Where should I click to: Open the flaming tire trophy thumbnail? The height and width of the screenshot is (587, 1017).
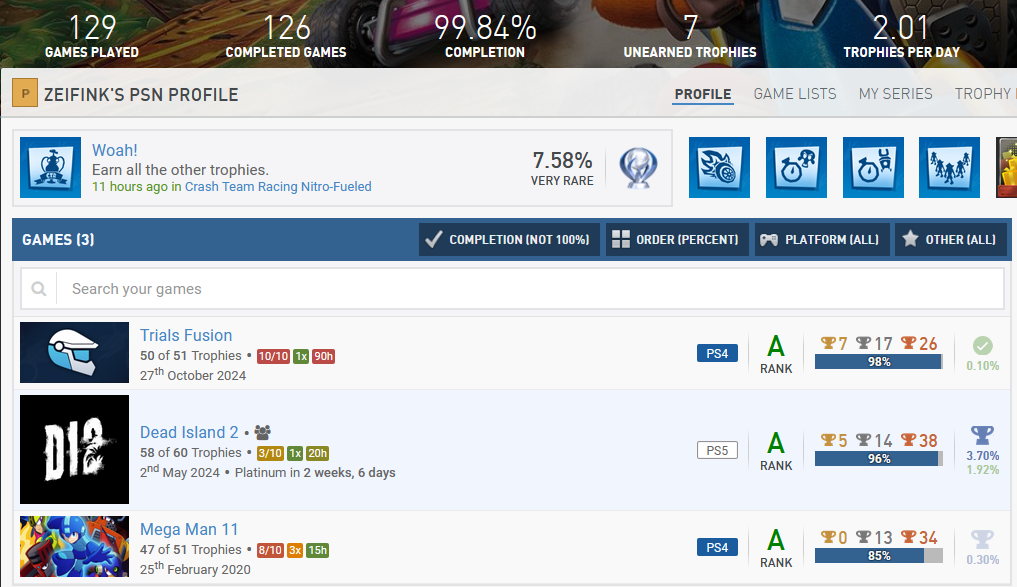coord(719,167)
